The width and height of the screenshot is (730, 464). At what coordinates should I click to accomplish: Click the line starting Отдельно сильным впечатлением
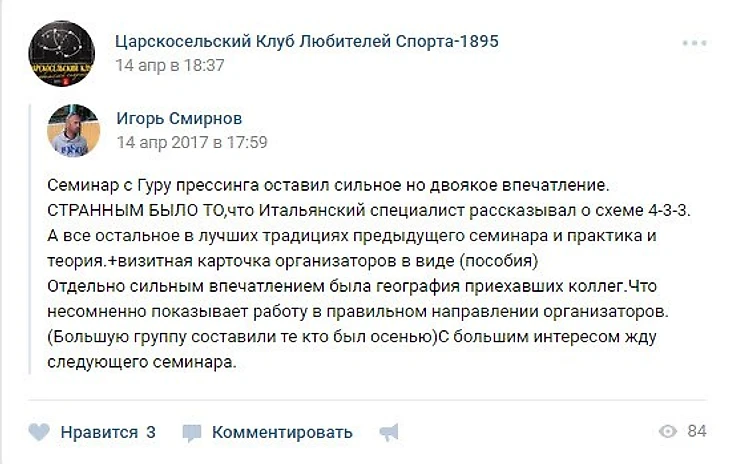(x=351, y=286)
